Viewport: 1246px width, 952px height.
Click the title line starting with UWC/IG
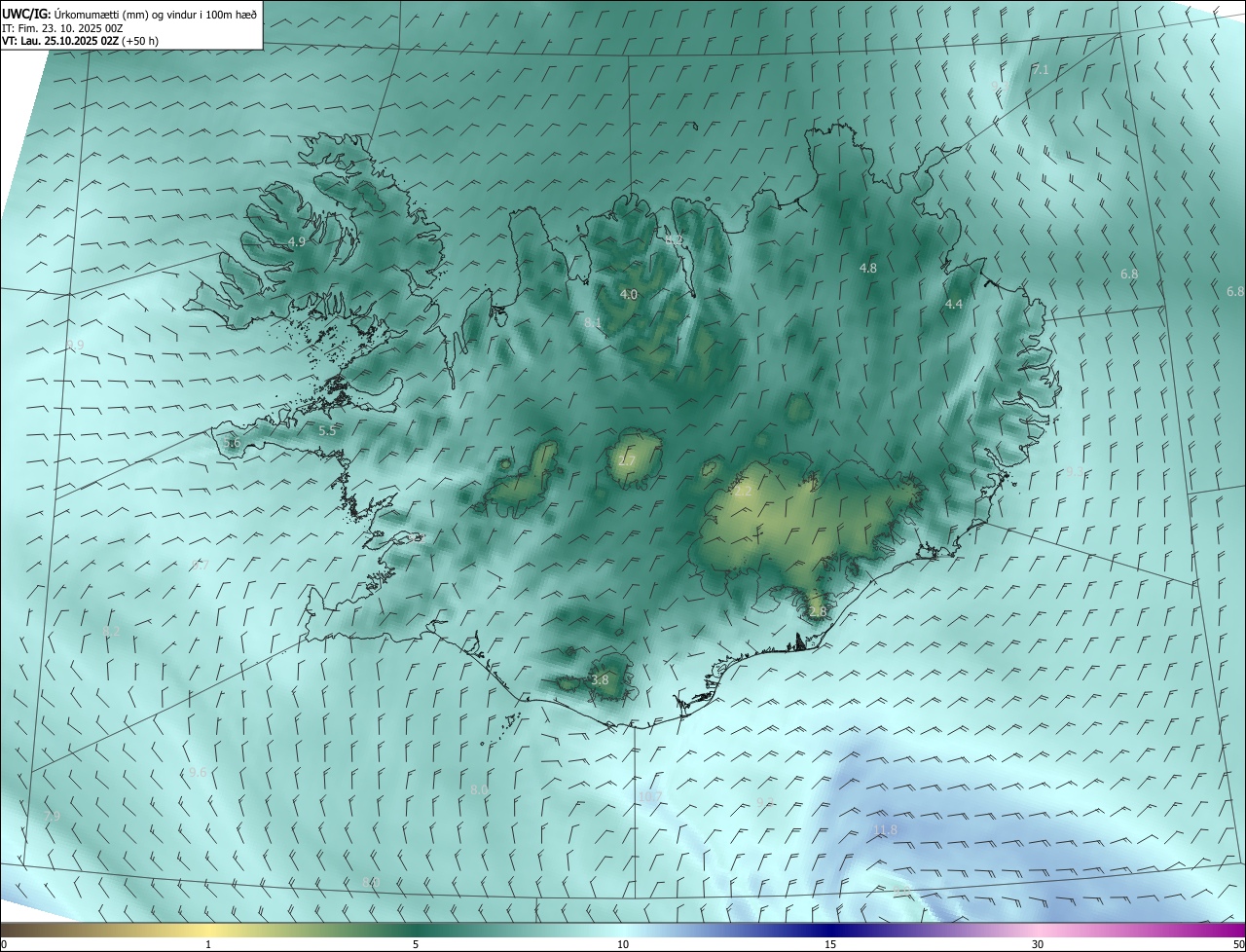pyautogui.click(x=129, y=15)
